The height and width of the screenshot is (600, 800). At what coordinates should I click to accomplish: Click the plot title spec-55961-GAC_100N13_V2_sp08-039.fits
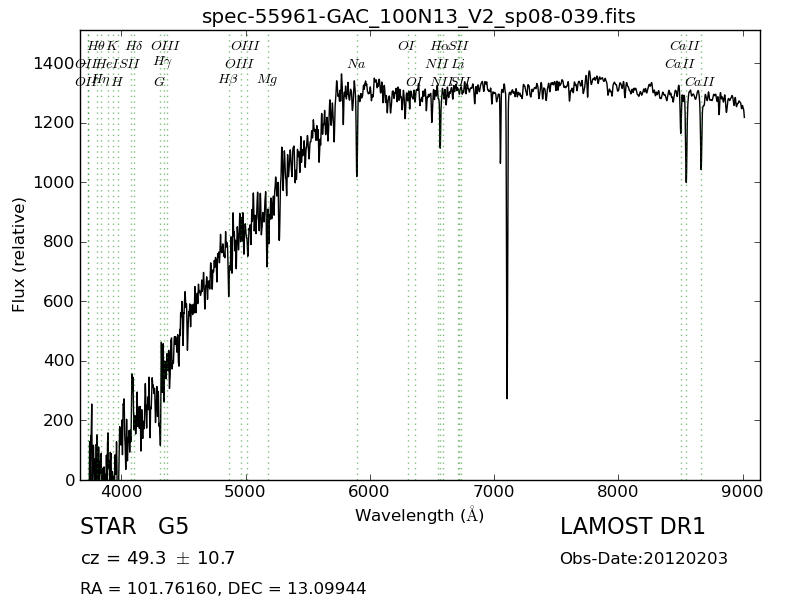tap(418, 17)
